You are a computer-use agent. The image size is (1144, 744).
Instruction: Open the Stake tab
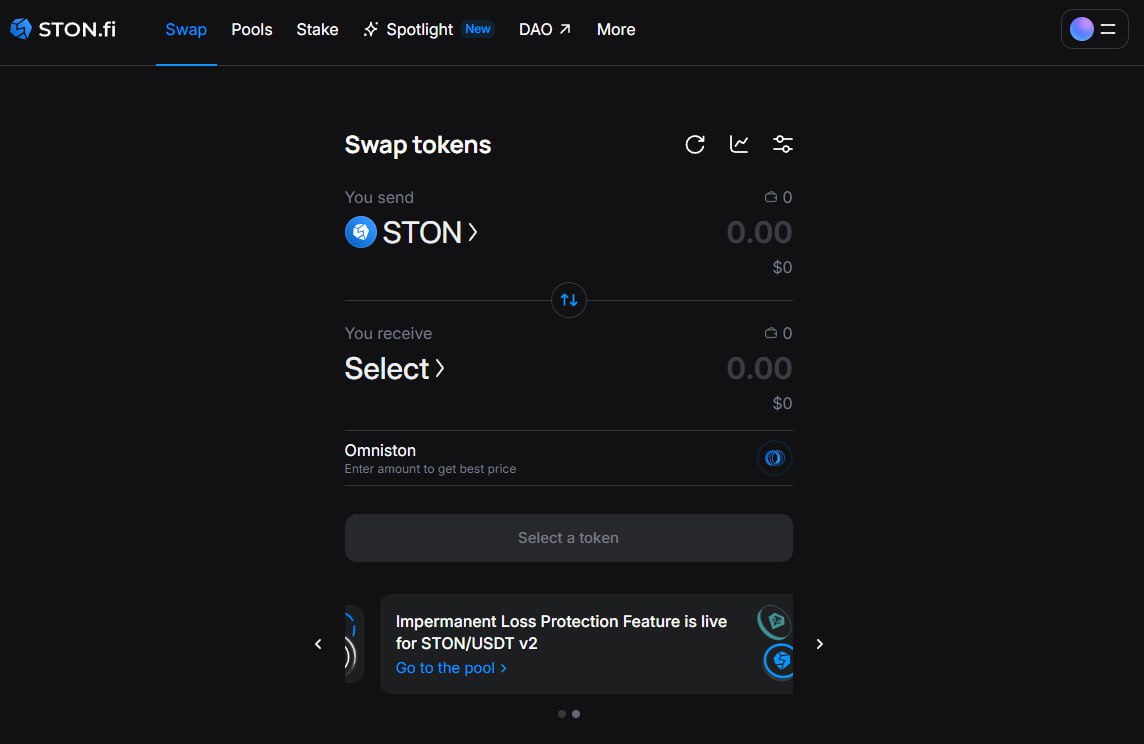[317, 29]
